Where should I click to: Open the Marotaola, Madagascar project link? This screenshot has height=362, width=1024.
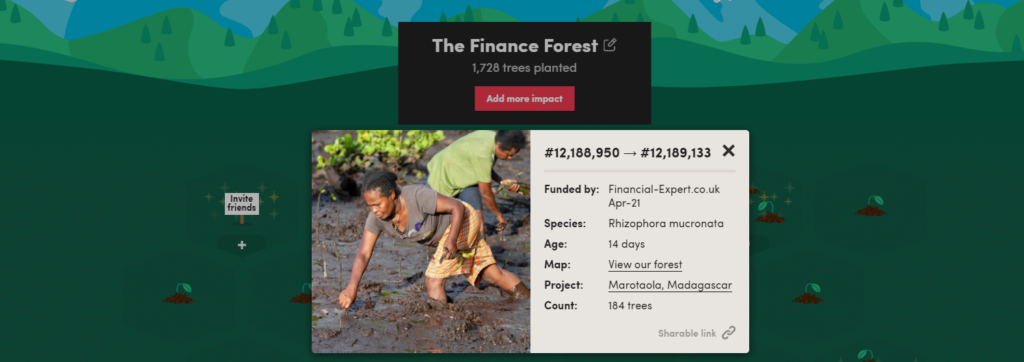click(670, 286)
